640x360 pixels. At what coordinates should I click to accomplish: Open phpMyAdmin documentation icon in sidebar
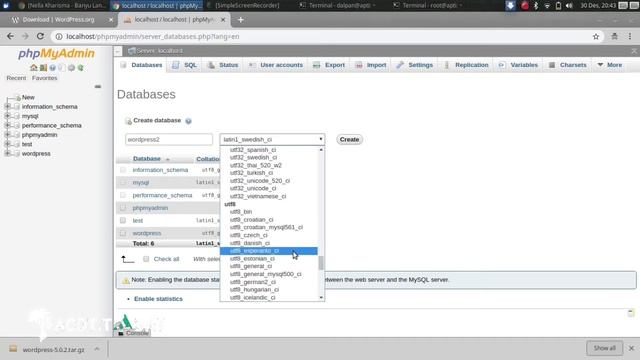(x=52, y=68)
